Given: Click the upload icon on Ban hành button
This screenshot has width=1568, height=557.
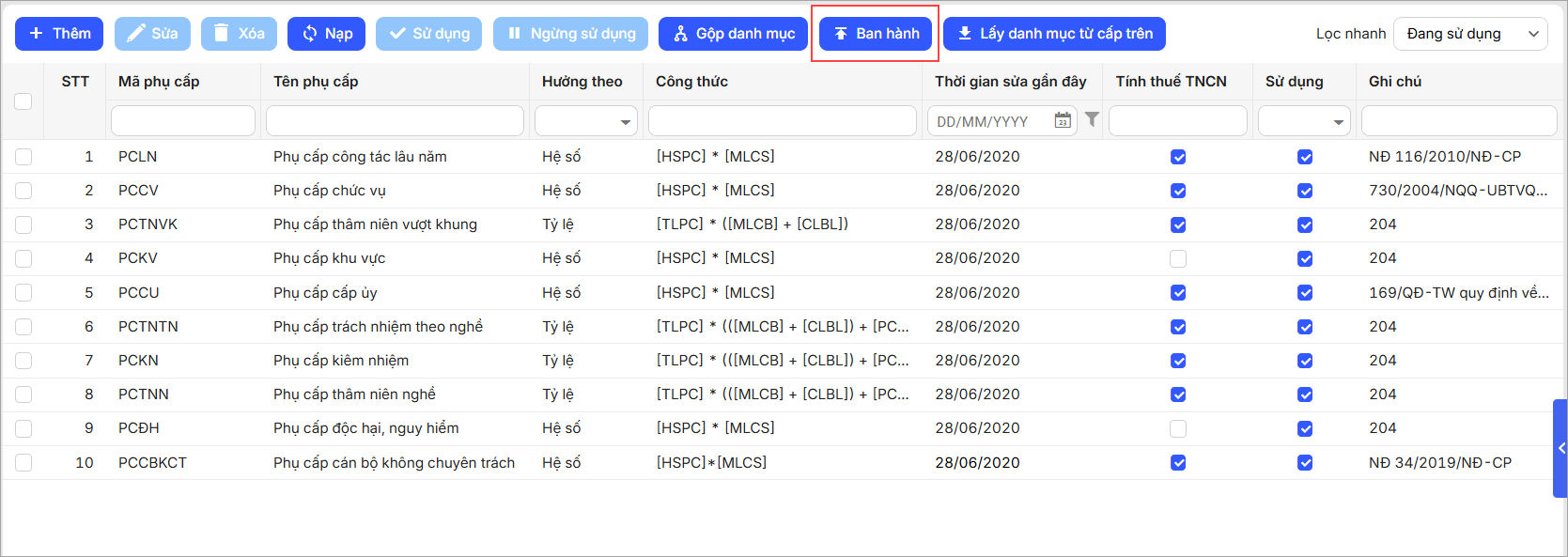Looking at the screenshot, I should (x=841, y=34).
